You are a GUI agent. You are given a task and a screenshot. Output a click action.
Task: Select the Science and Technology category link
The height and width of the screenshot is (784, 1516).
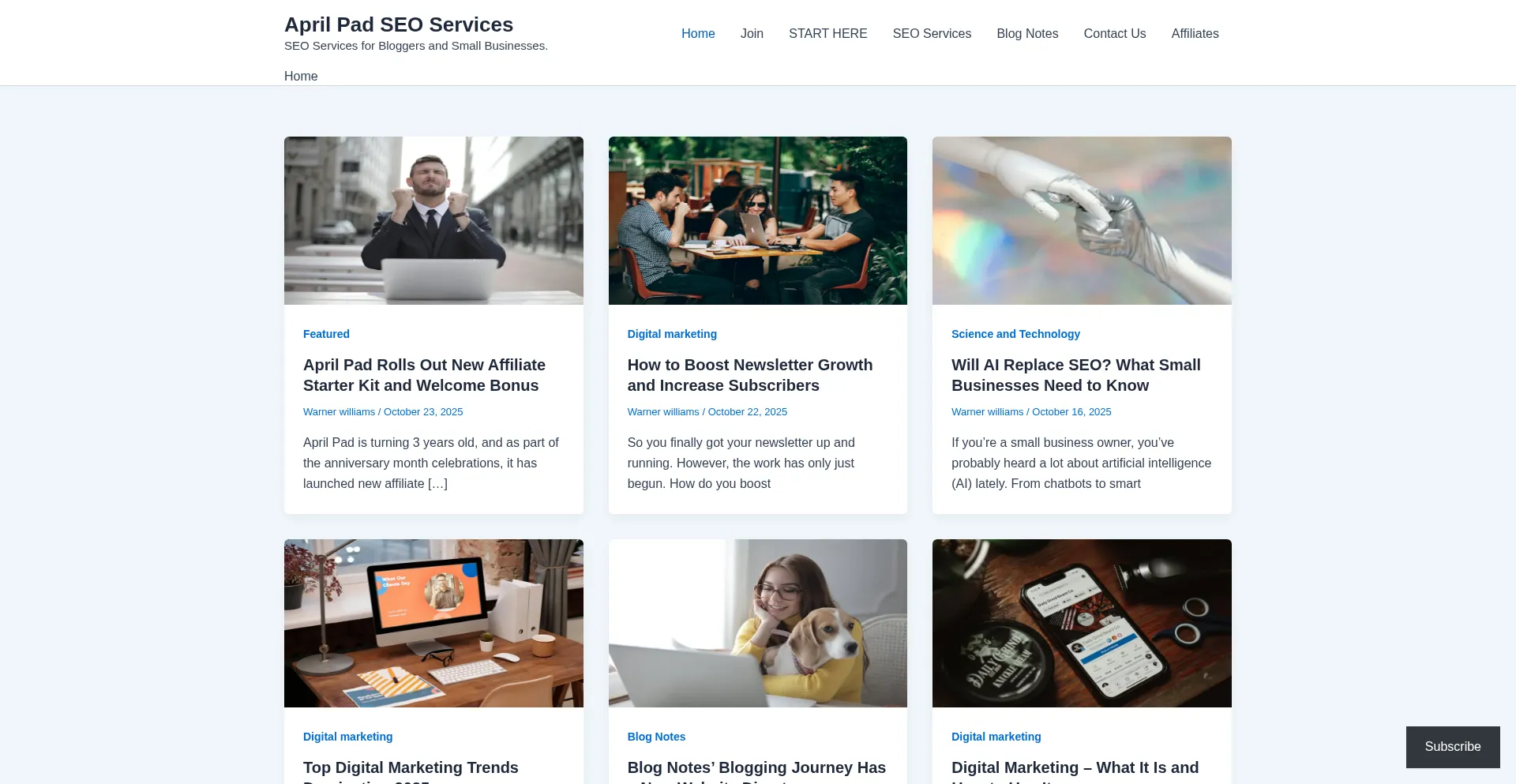tap(1015, 334)
